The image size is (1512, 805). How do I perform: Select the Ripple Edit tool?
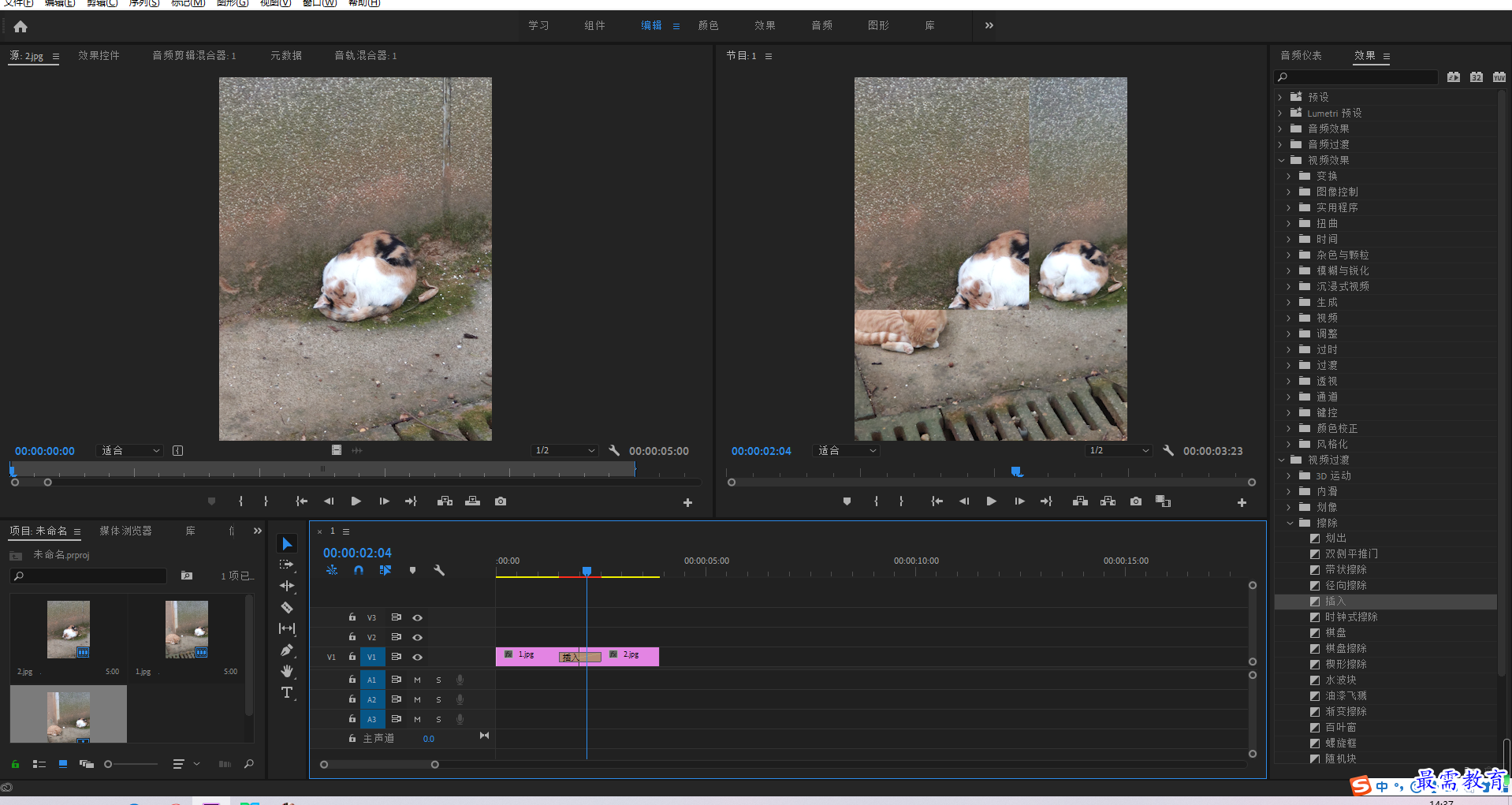point(287,586)
